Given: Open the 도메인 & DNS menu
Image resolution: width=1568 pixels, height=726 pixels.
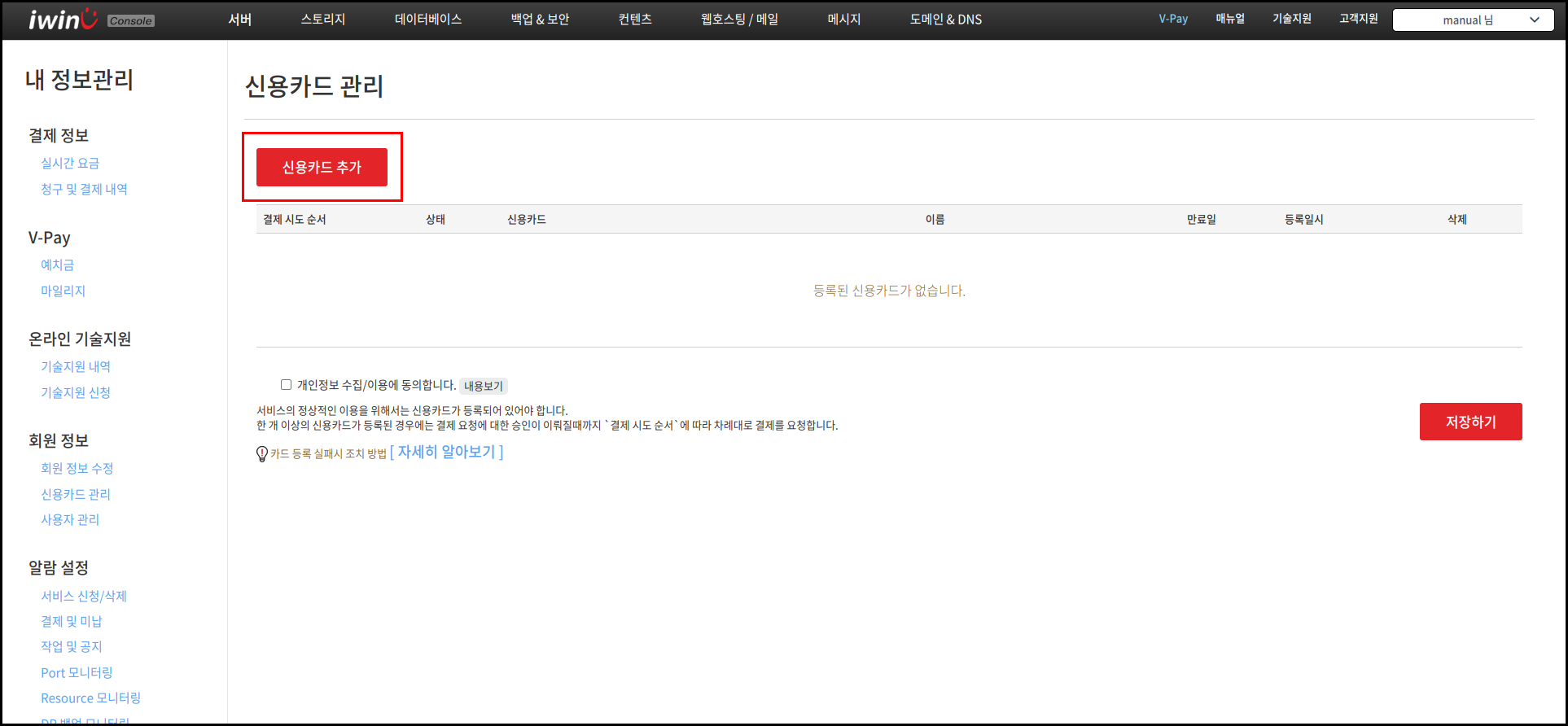Looking at the screenshot, I should coord(945,20).
